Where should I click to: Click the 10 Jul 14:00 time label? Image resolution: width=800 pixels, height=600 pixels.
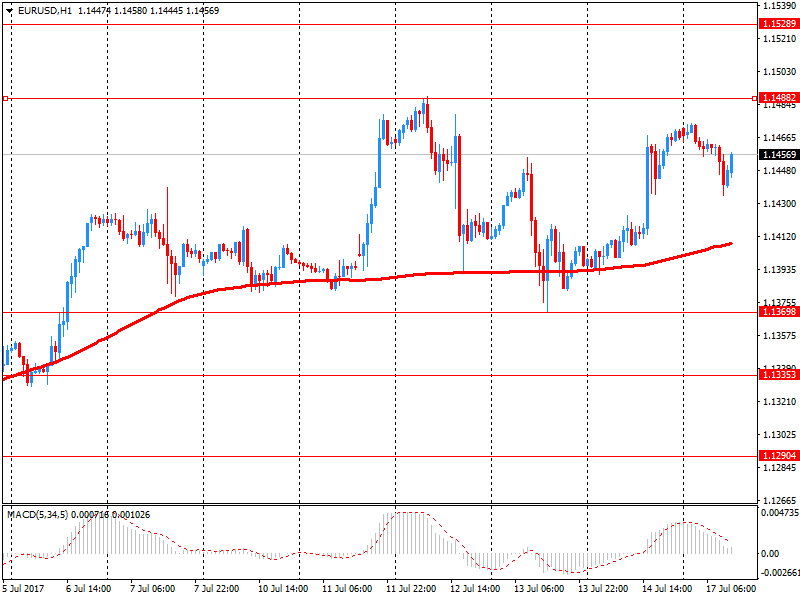tap(283, 589)
